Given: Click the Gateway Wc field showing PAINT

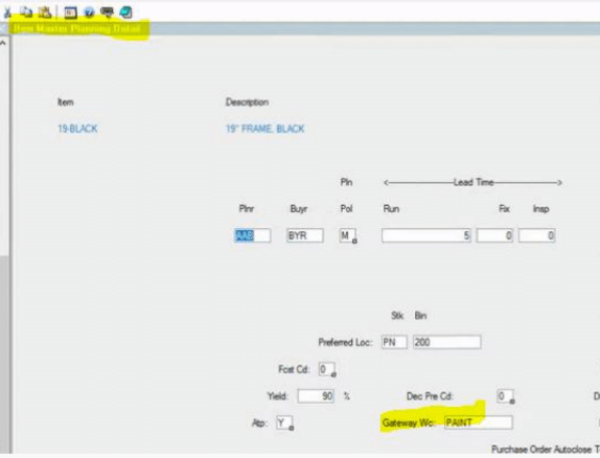Looking at the screenshot, I should click(x=477, y=423).
